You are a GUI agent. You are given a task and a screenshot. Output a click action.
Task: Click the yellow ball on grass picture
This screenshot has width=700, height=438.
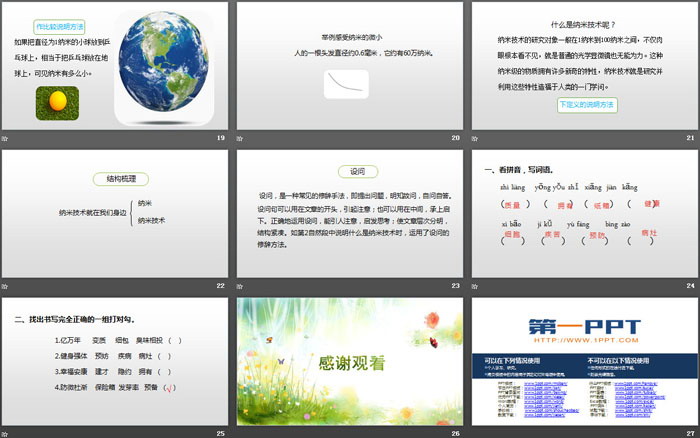point(57,102)
